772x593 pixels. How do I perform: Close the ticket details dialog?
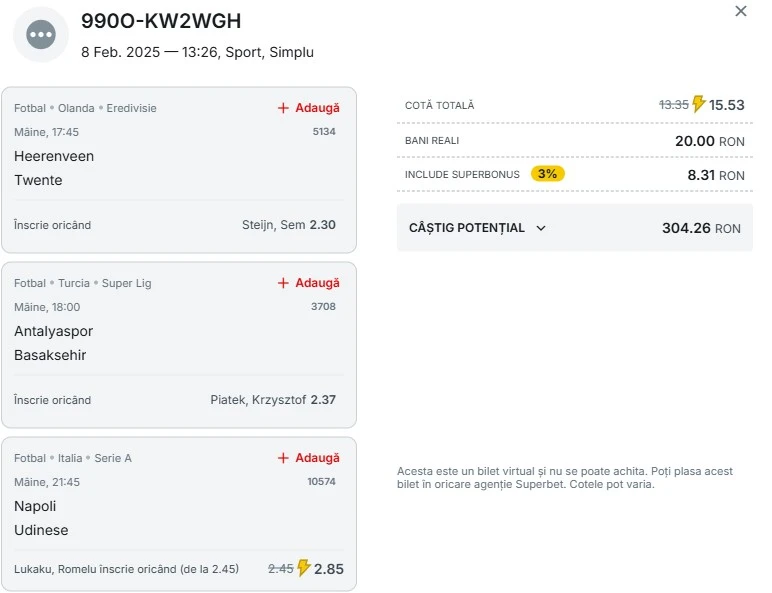(x=740, y=11)
